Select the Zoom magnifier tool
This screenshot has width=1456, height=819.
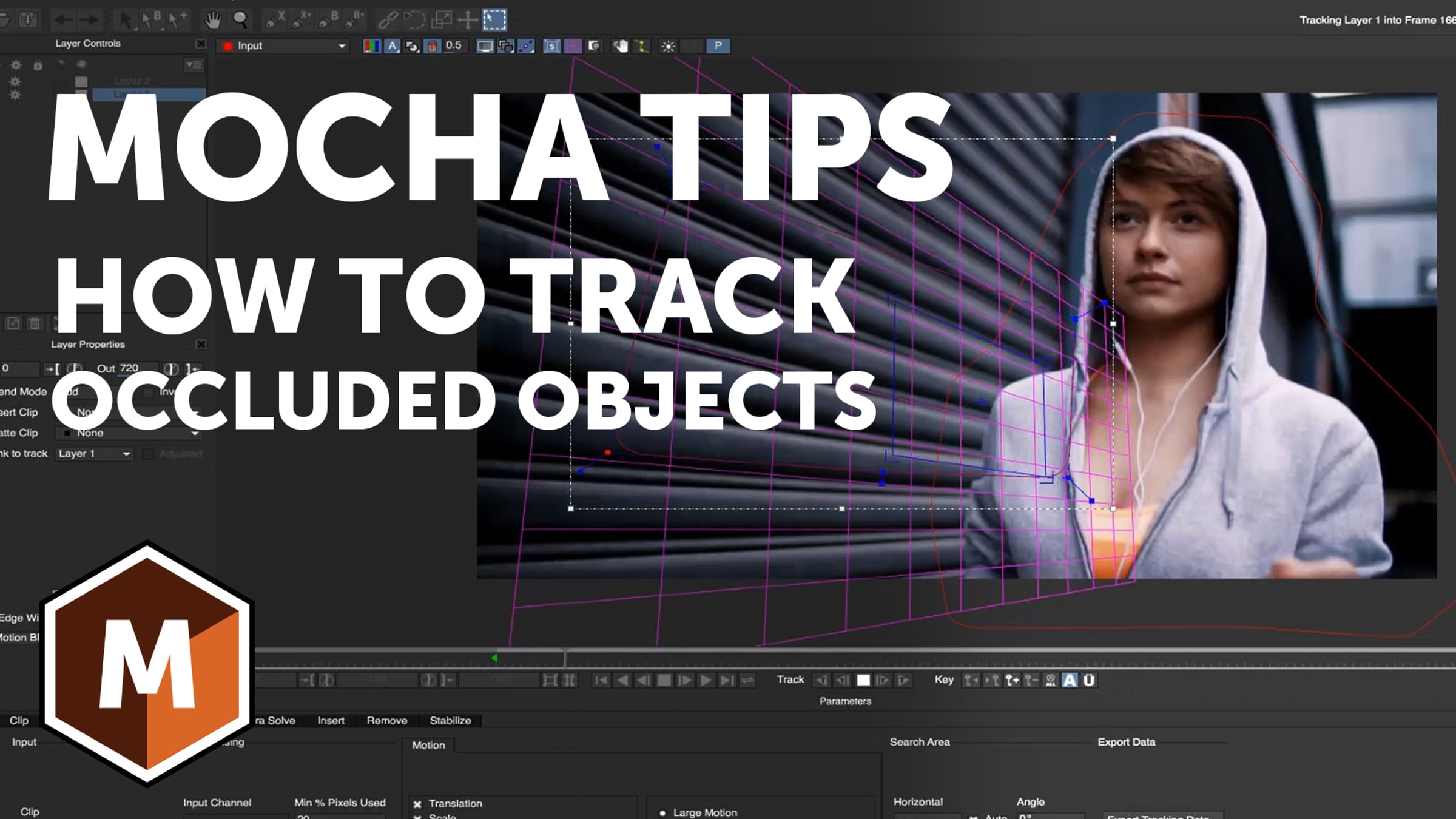(241, 20)
